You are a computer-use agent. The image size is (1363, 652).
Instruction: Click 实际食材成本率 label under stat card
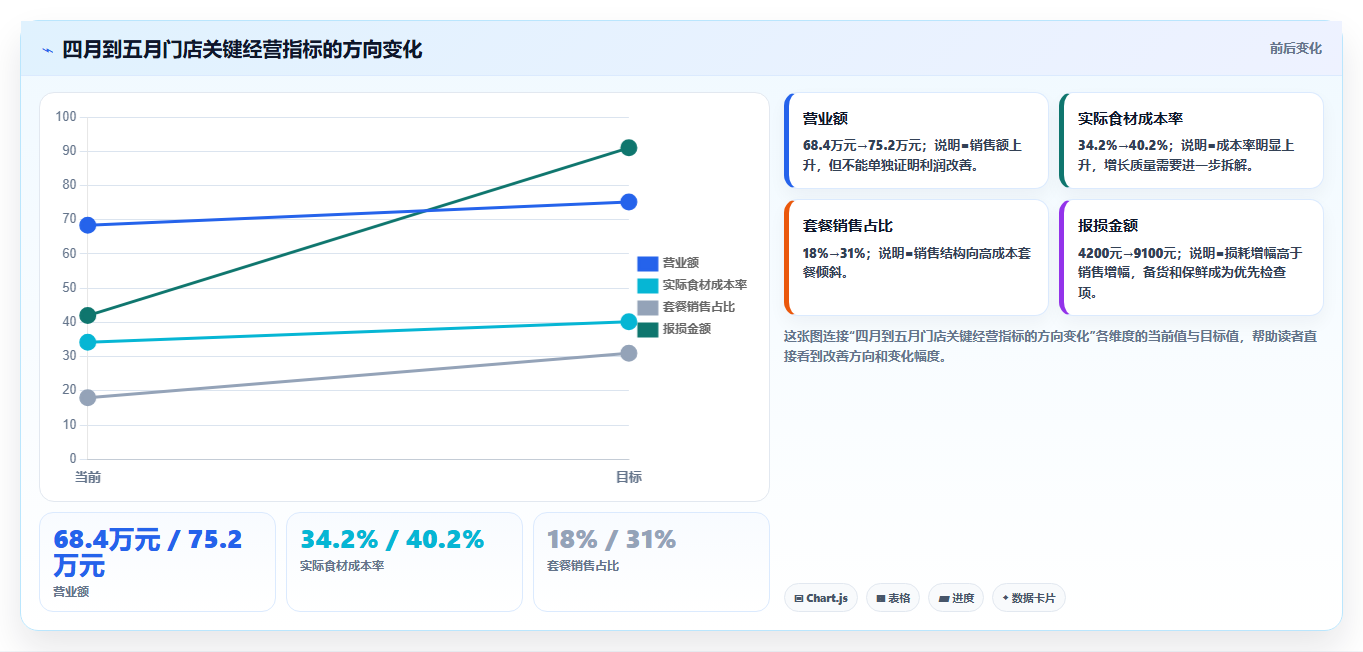pyautogui.click(x=342, y=566)
